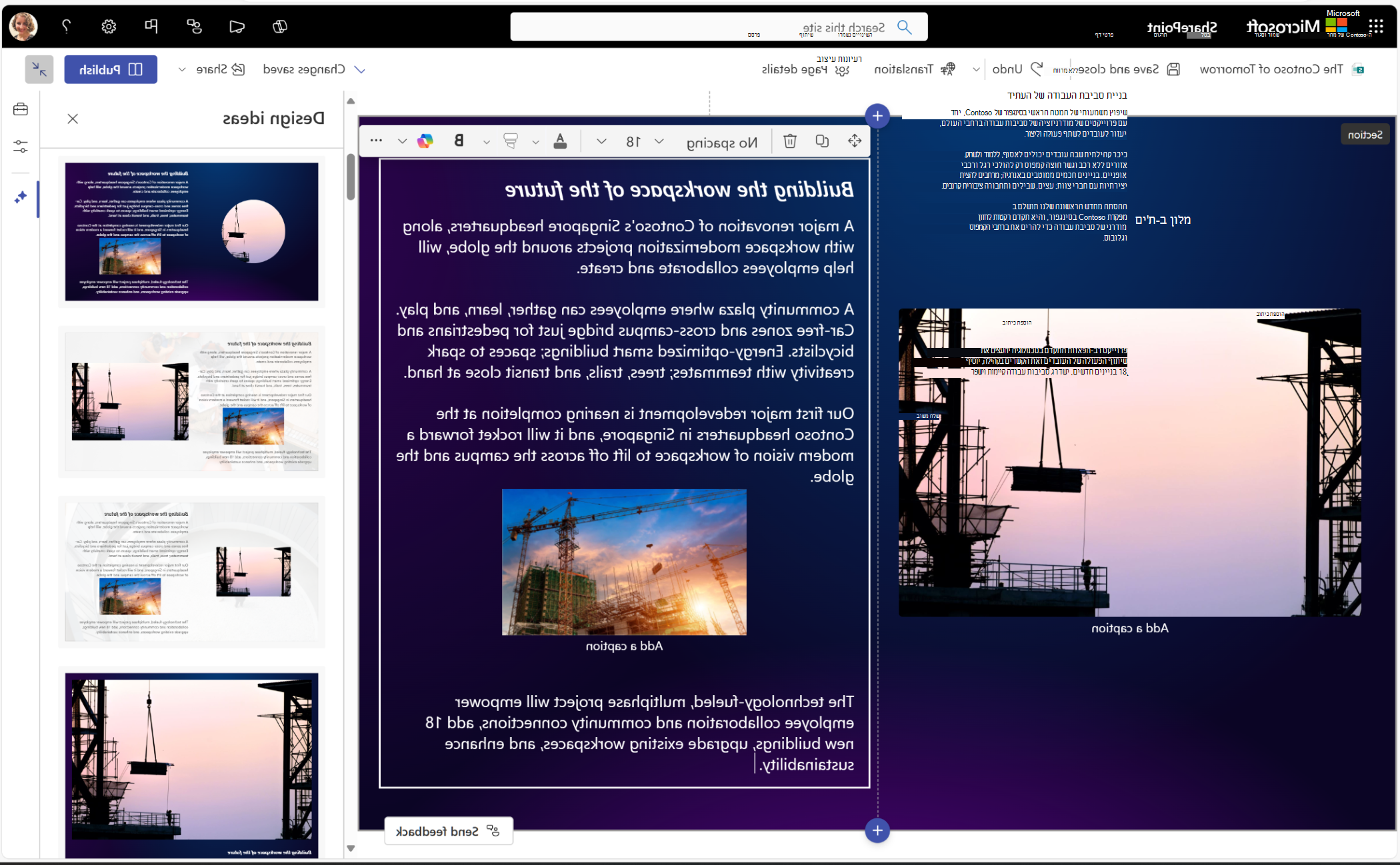Open Page details in command bar
This screenshot has height=865, width=1400.
(805, 69)
